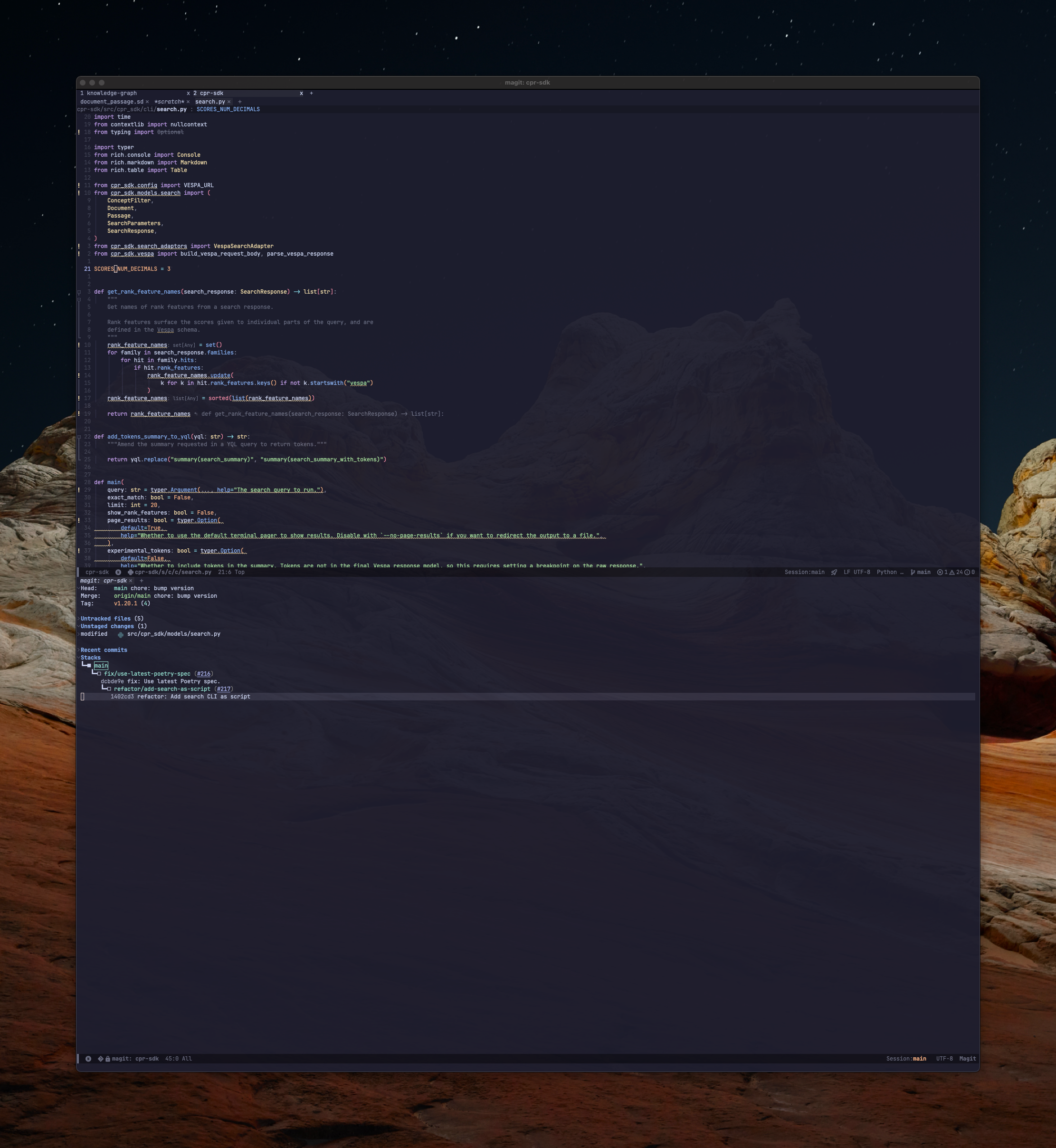Viewport: 1056px width, 1148px height.
Task: Open pull request link #217
Action: pyautogui.click(x=223, y=689)
